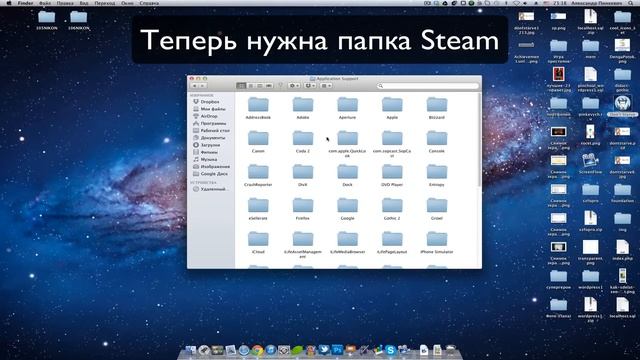This screenshot has width=640, height=360.
Task: Select the Blizzard folder
Action: tap(437, 108)
